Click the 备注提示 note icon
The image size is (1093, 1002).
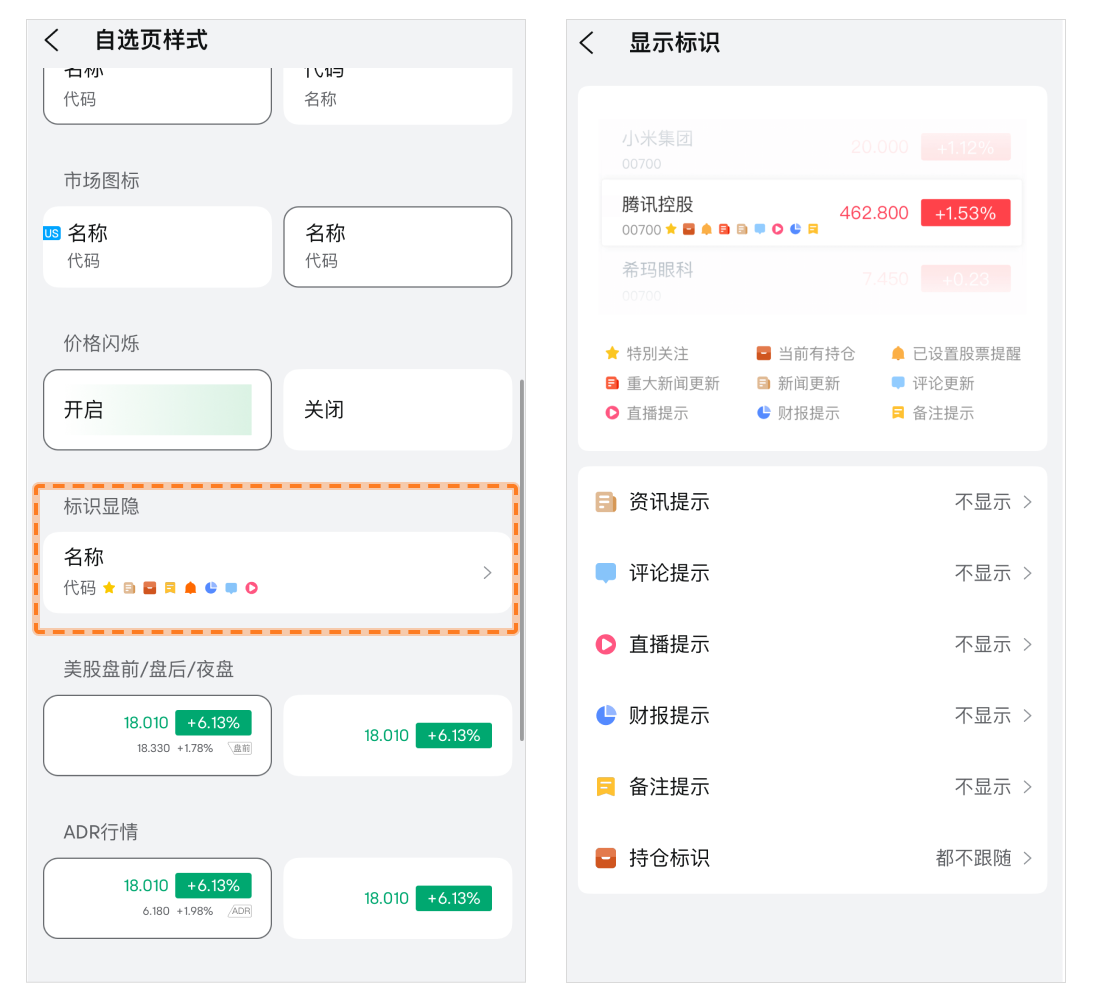[606, 787]
